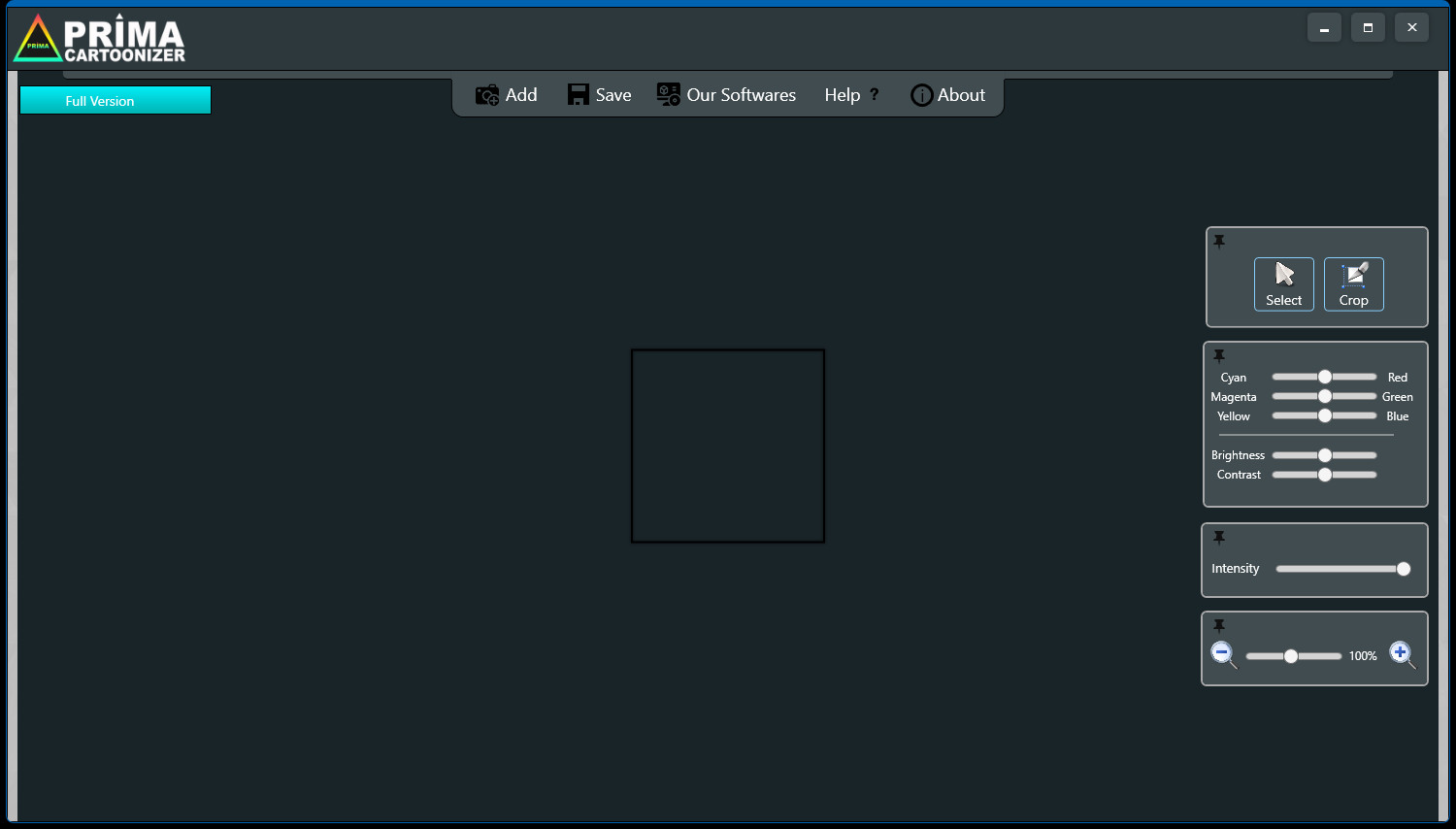The width and height of the screenshot is (1456, 829).
Task: Click the Brightness slider handle
Action: click(1325, 455)
